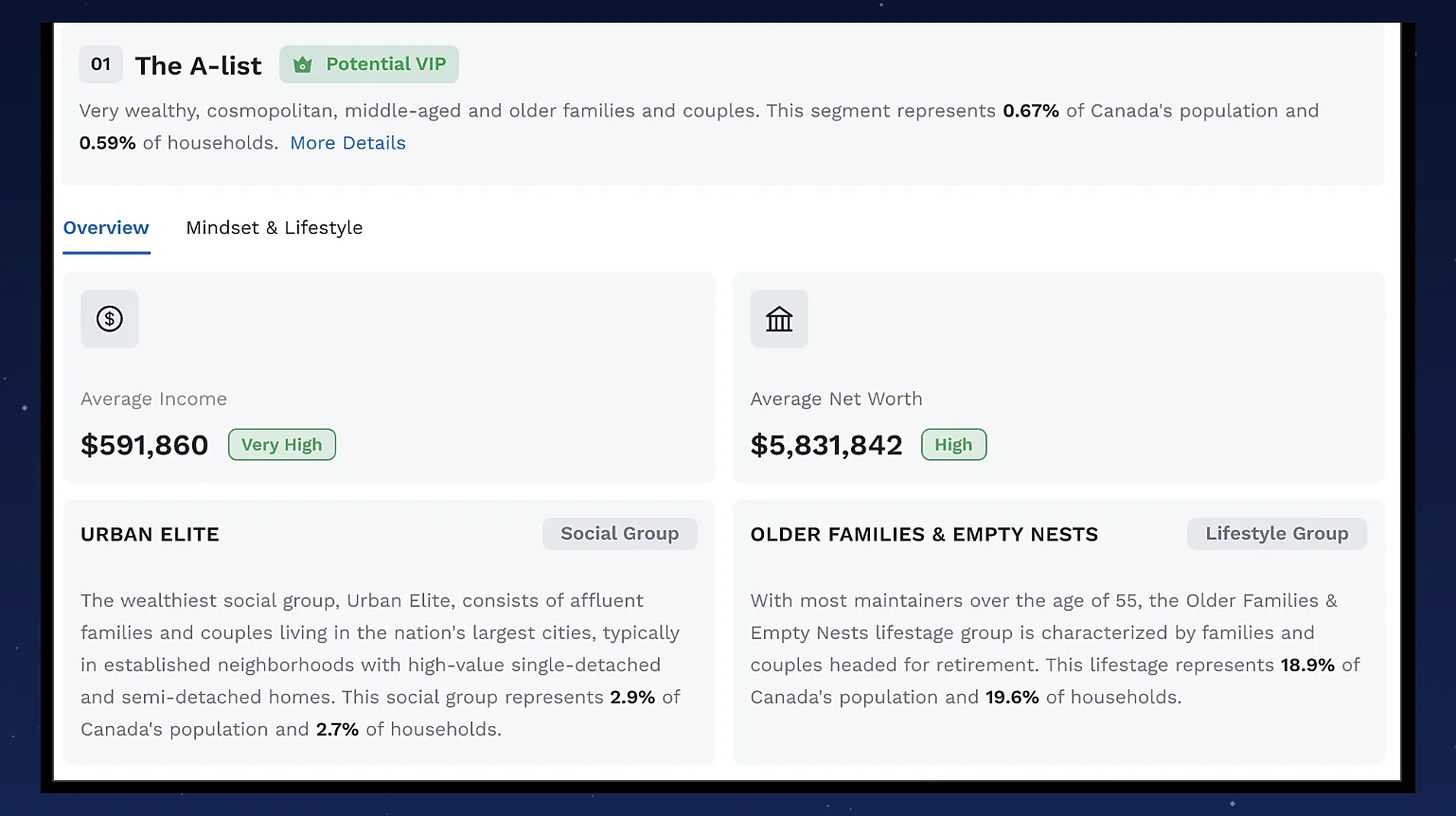Click the $591,860 average income value
1456x816 pixels.
(145, 445)
